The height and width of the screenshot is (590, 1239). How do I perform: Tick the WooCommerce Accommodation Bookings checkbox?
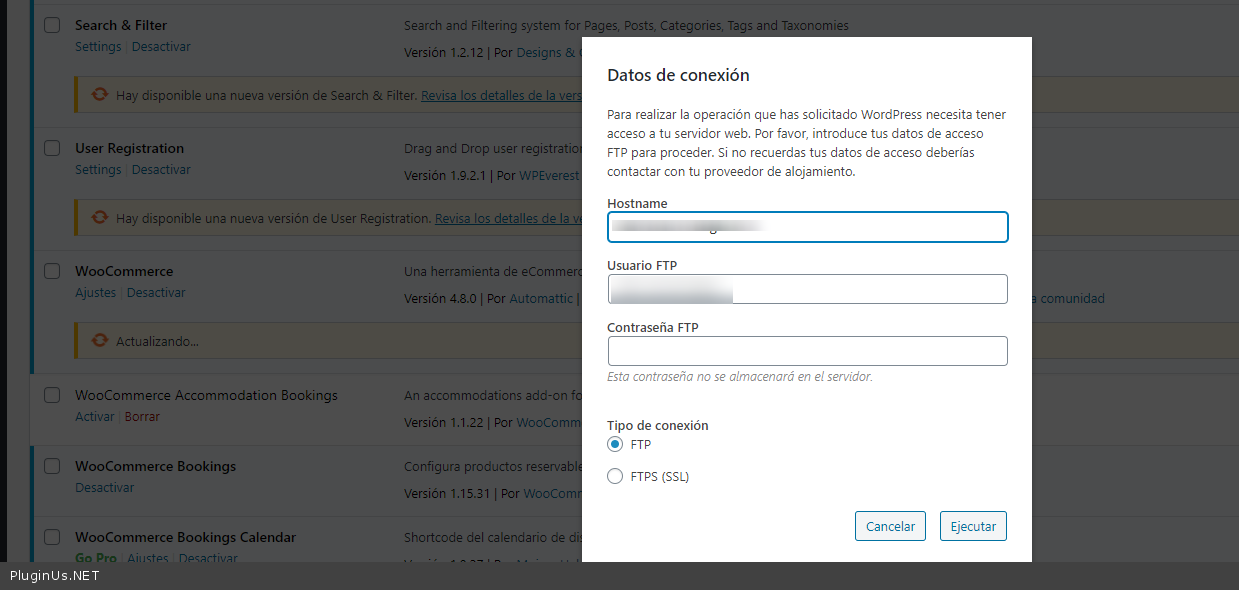[52, 395]
